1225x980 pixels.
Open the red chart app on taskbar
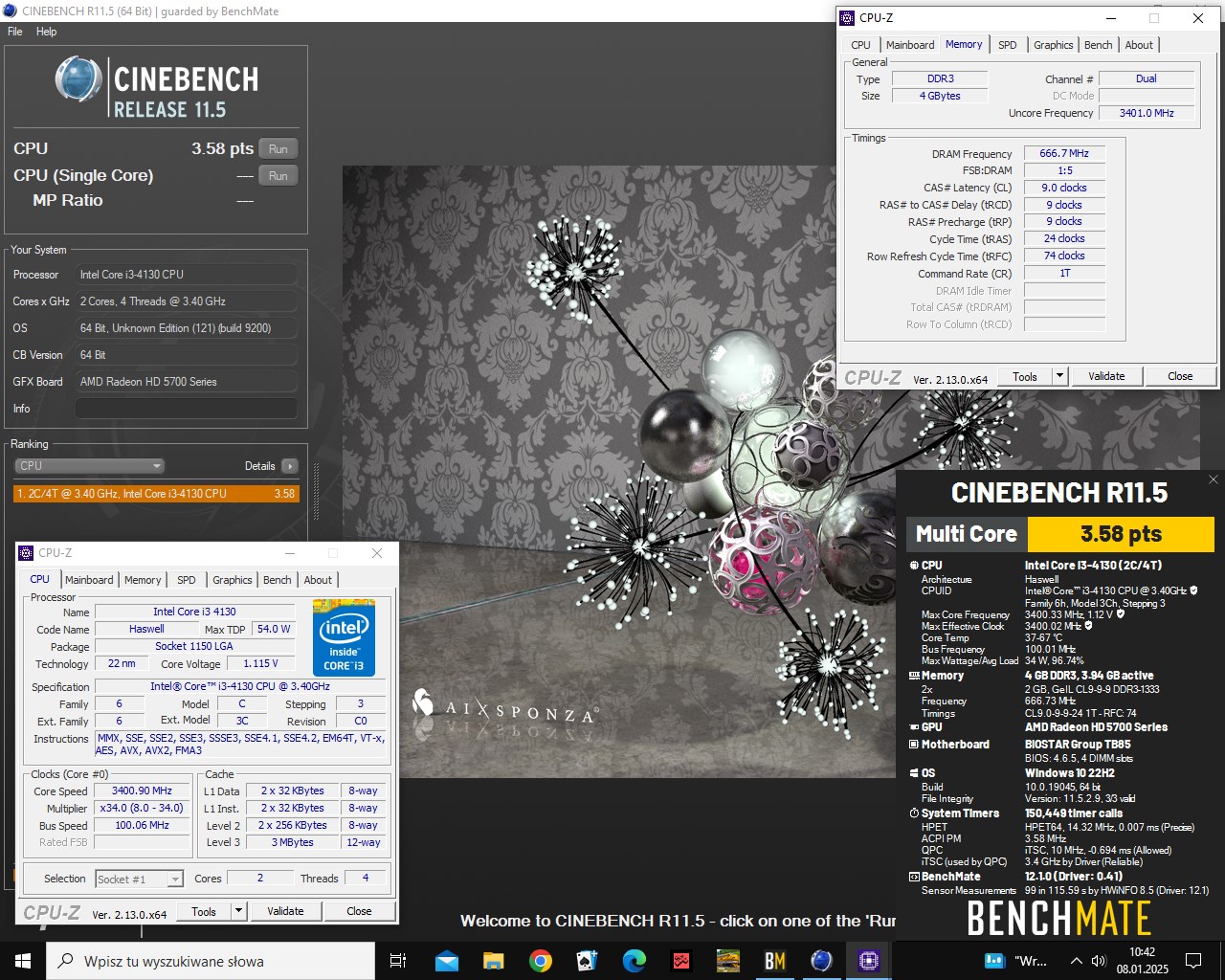click(x=681, y=961)
